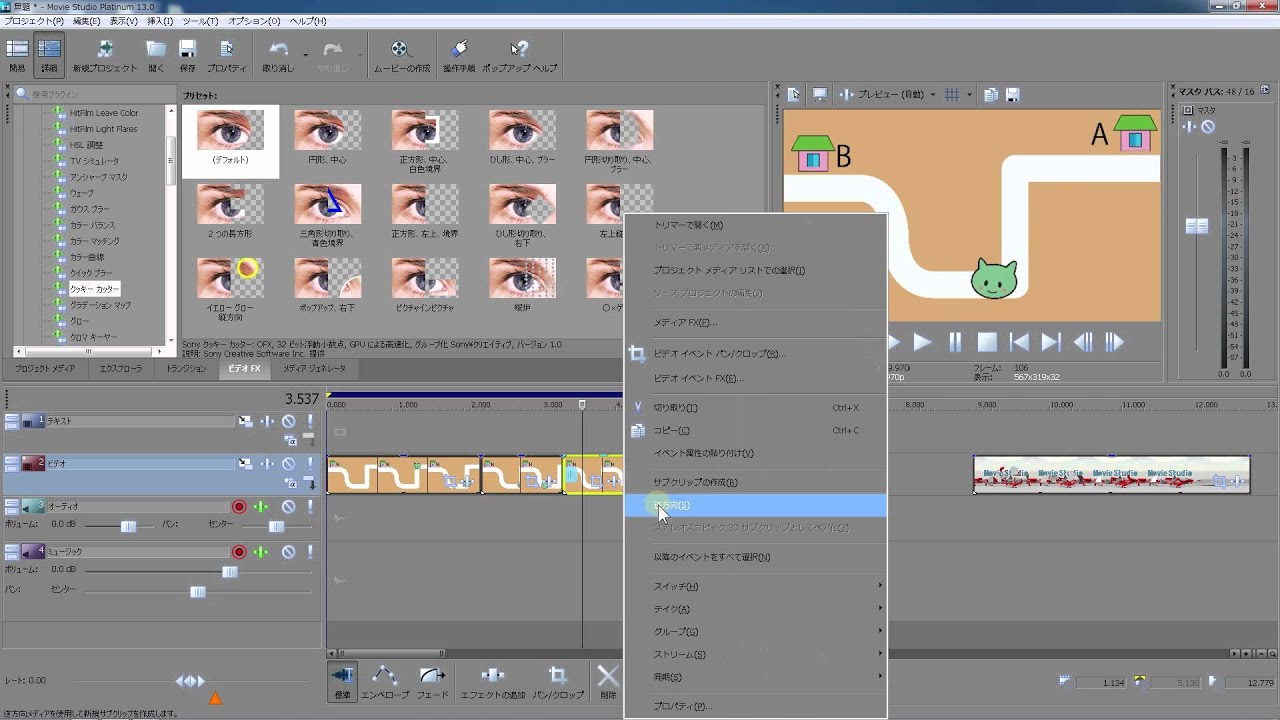Choose 逆方向(S) in context menu
1280x720 pixels.
coord(755,506)
